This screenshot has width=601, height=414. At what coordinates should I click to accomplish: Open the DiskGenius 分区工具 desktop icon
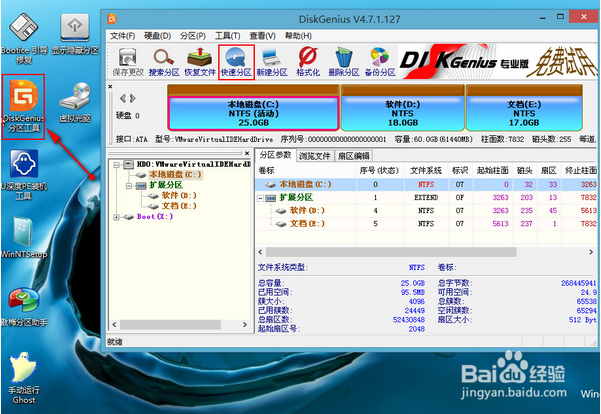coord(23,106)
